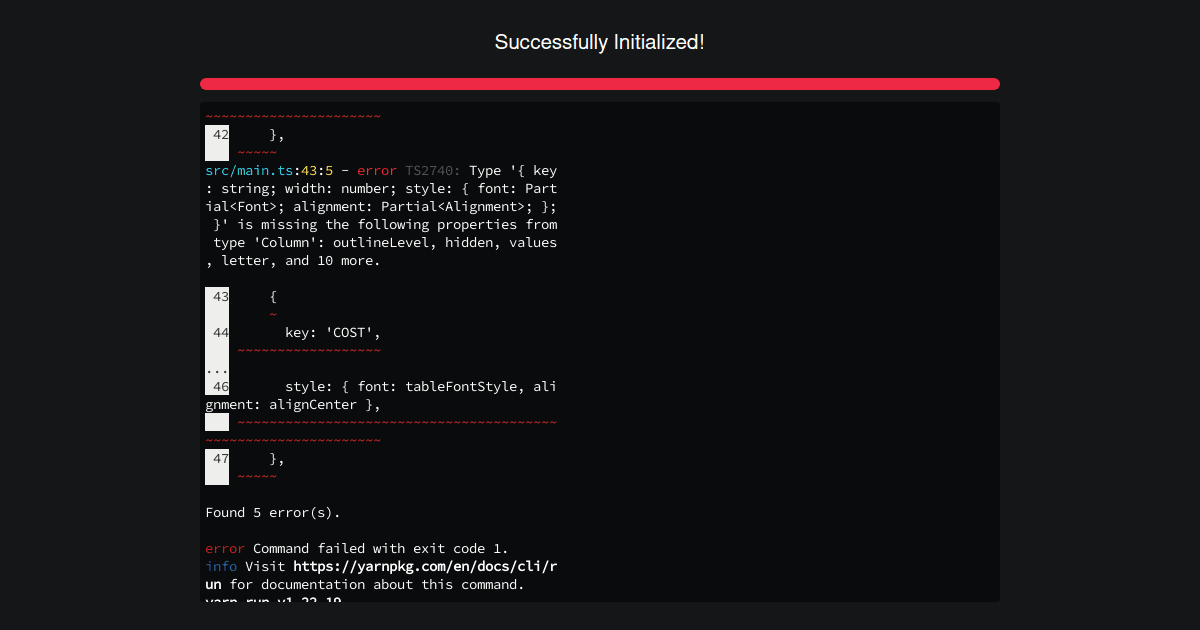Click the opening brace on line 43

(273, 297)
